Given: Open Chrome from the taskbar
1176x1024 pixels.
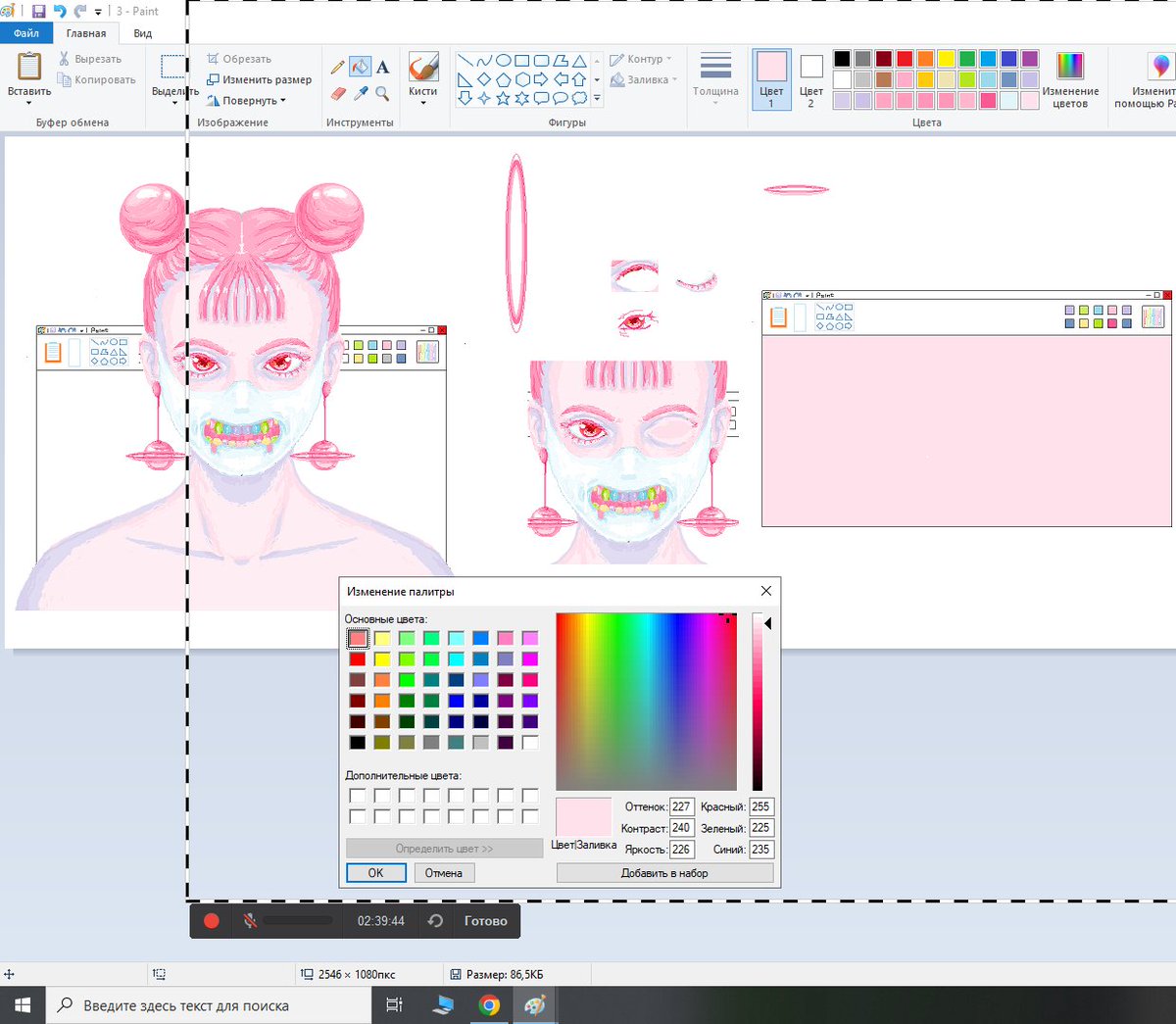Looking at the screenshot, I should pos(489,1005).
